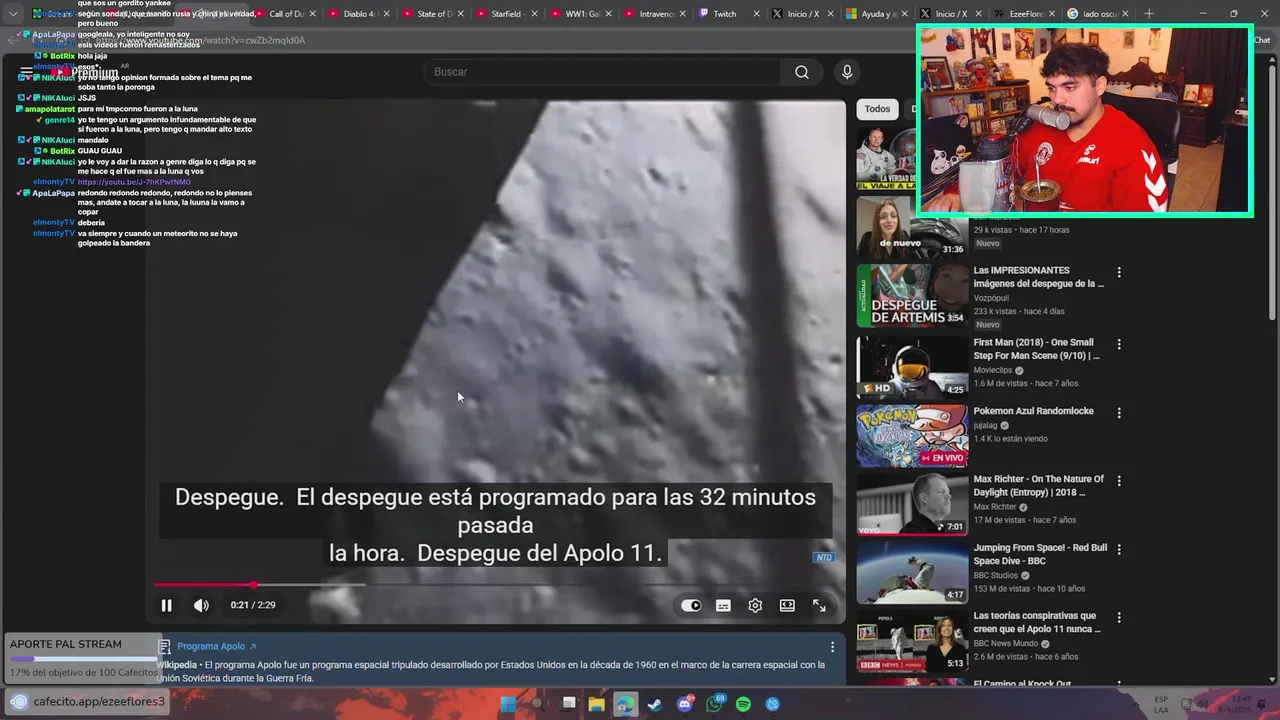Open First Man movie clip thumbnail
The width and height of the screenshot is (1280, 720).
(912, 367)
